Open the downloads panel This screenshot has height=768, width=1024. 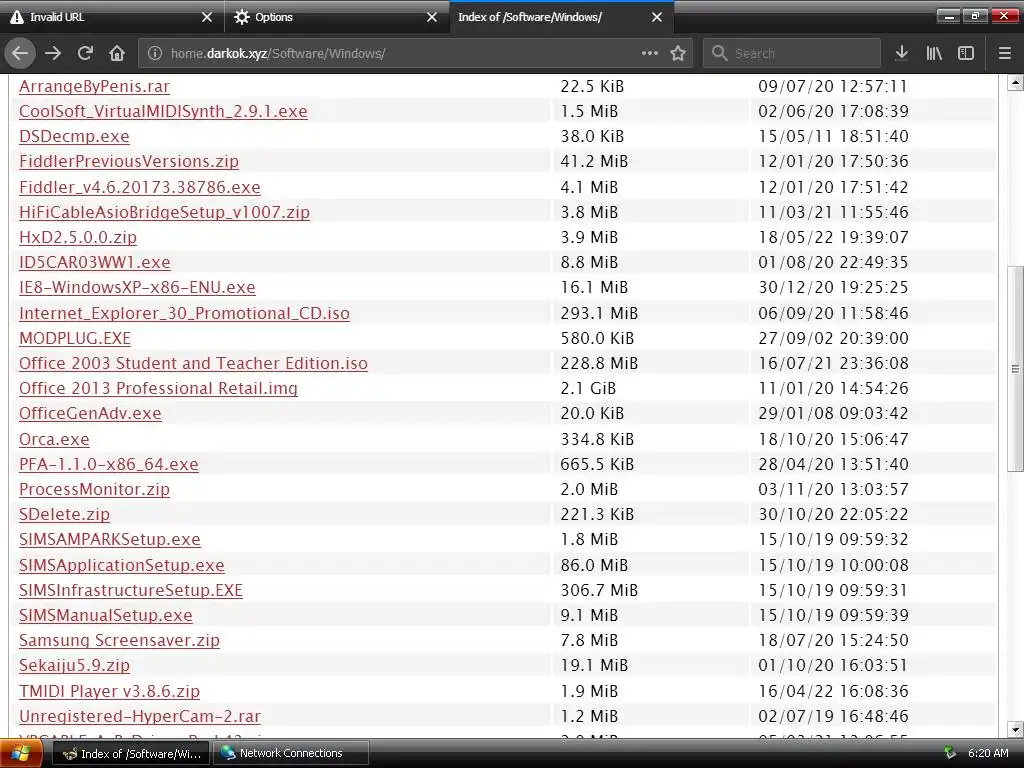(x=901, y=53)
